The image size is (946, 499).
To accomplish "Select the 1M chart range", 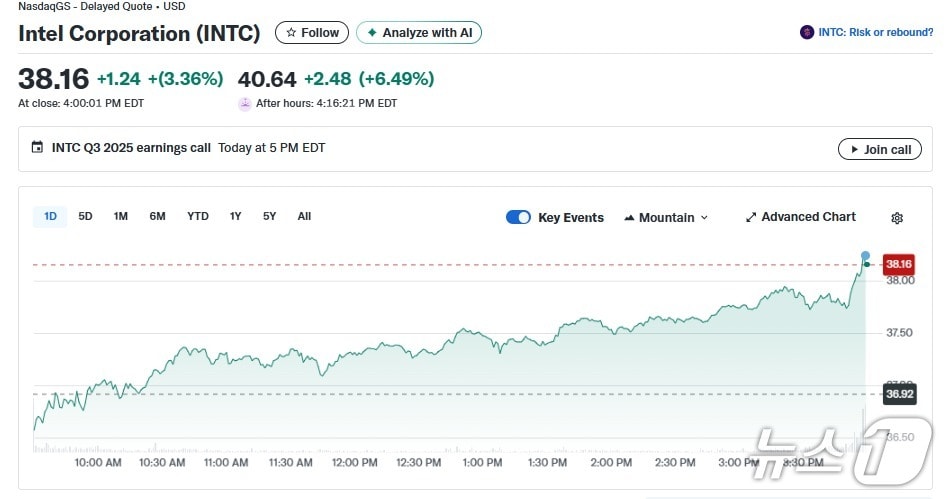I will (x=121, y=216).
